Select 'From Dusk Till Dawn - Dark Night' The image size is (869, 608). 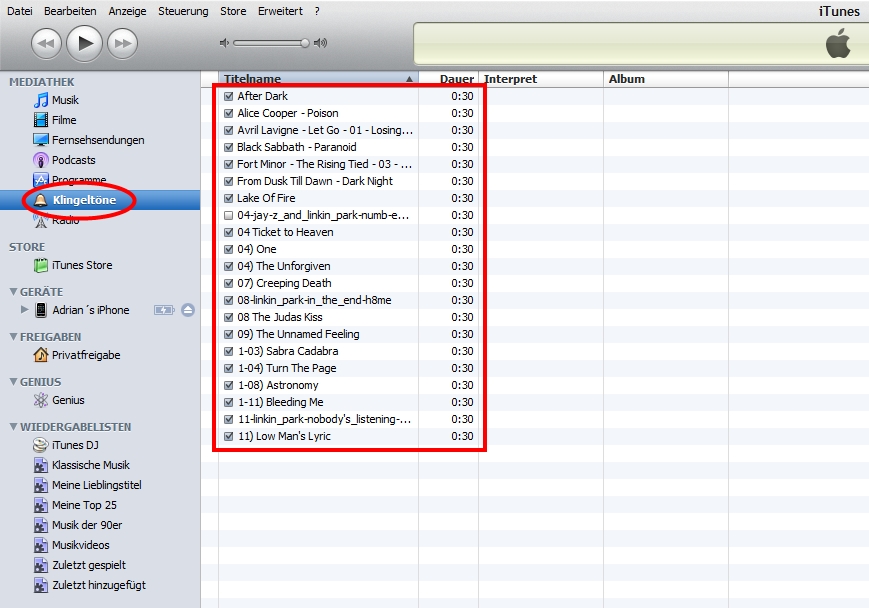click(315, 181)
